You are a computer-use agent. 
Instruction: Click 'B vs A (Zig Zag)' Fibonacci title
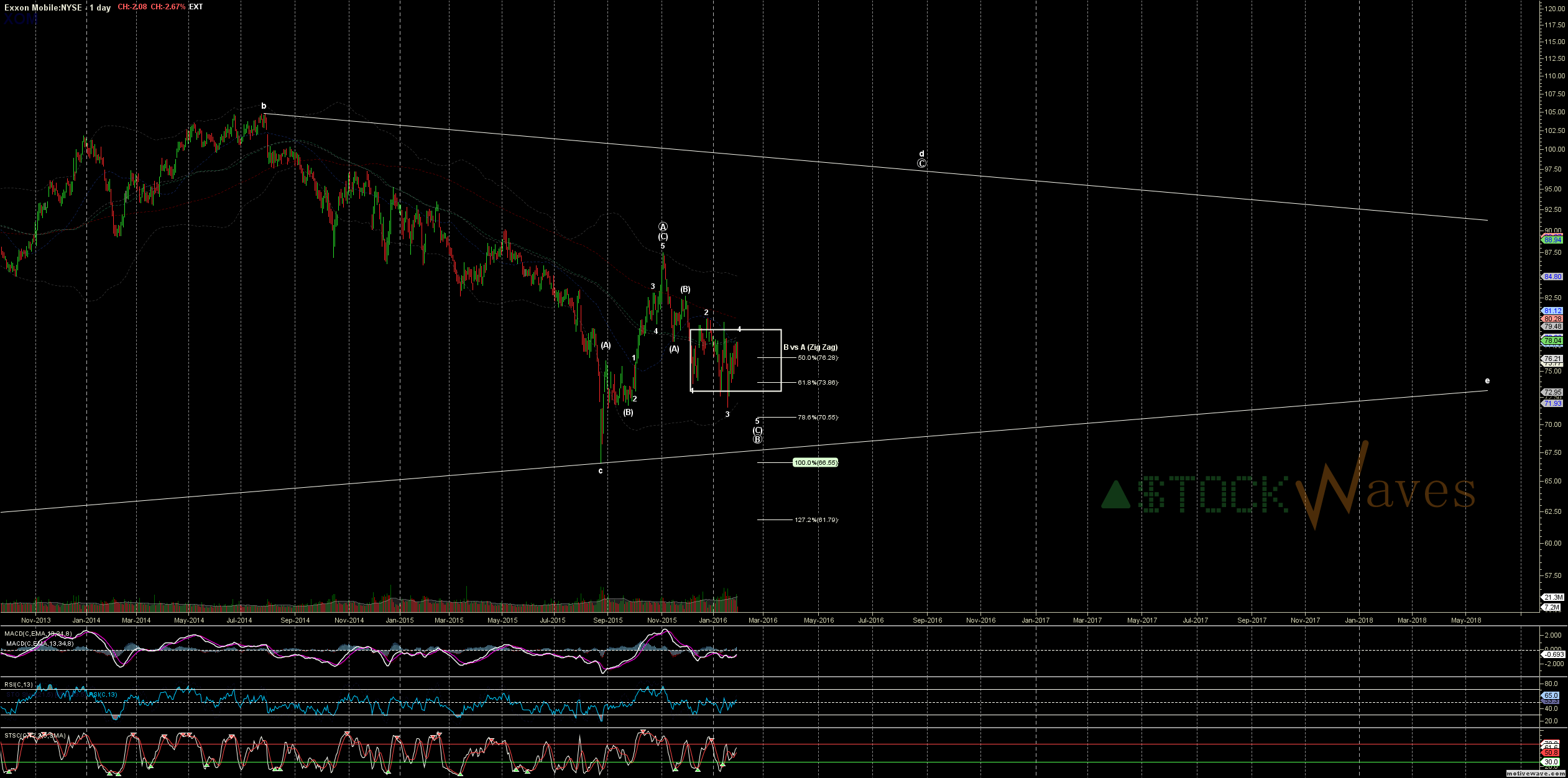click(810, 347)
